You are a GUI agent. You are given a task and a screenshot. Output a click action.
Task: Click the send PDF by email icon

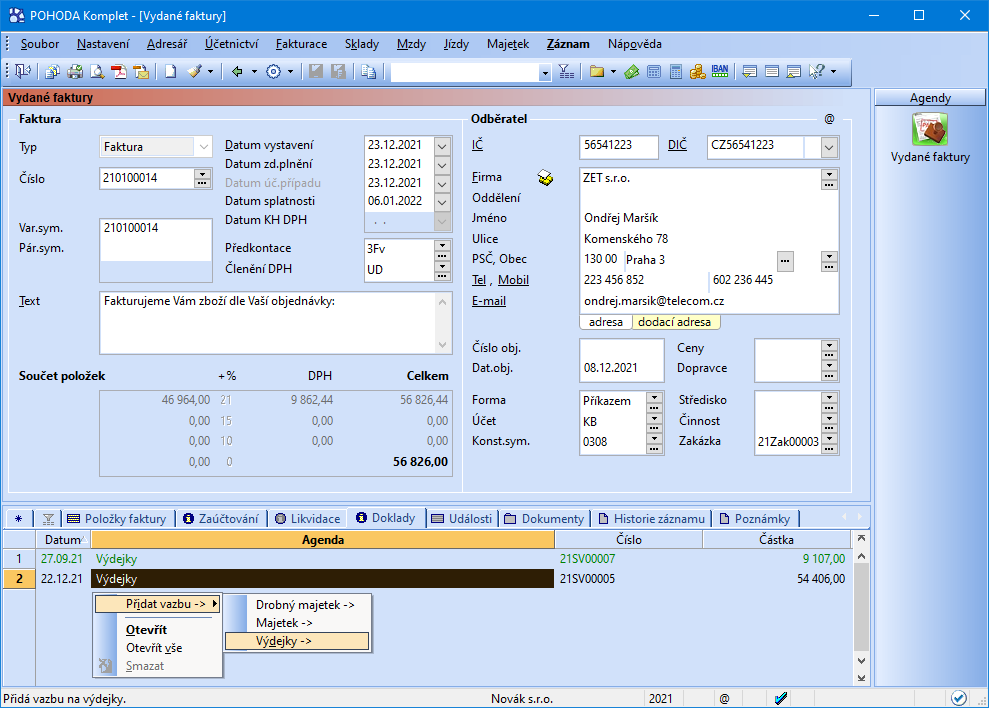[141, 72]
